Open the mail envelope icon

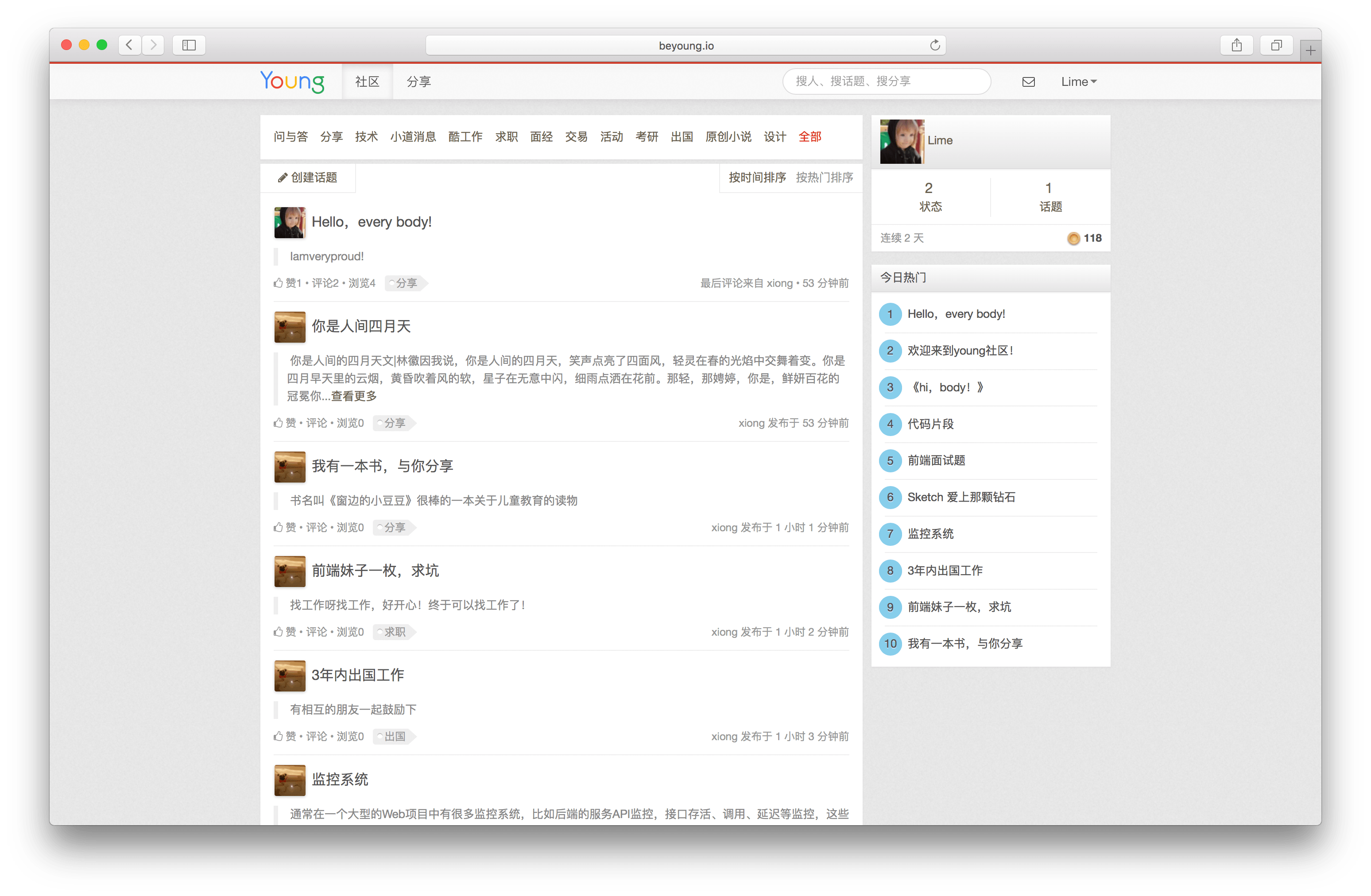click(1028, 82)
